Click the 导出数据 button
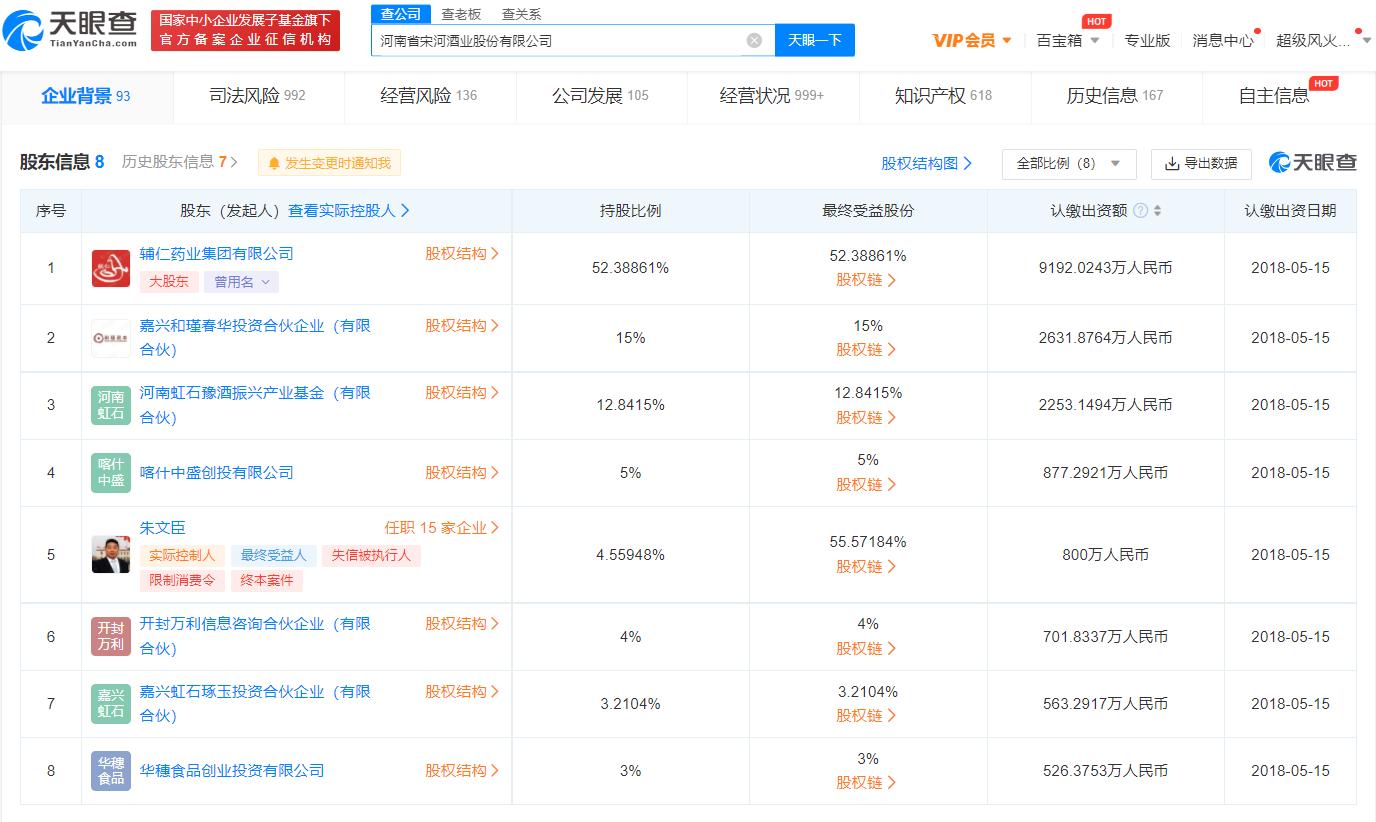 [x=1201, y=163]
